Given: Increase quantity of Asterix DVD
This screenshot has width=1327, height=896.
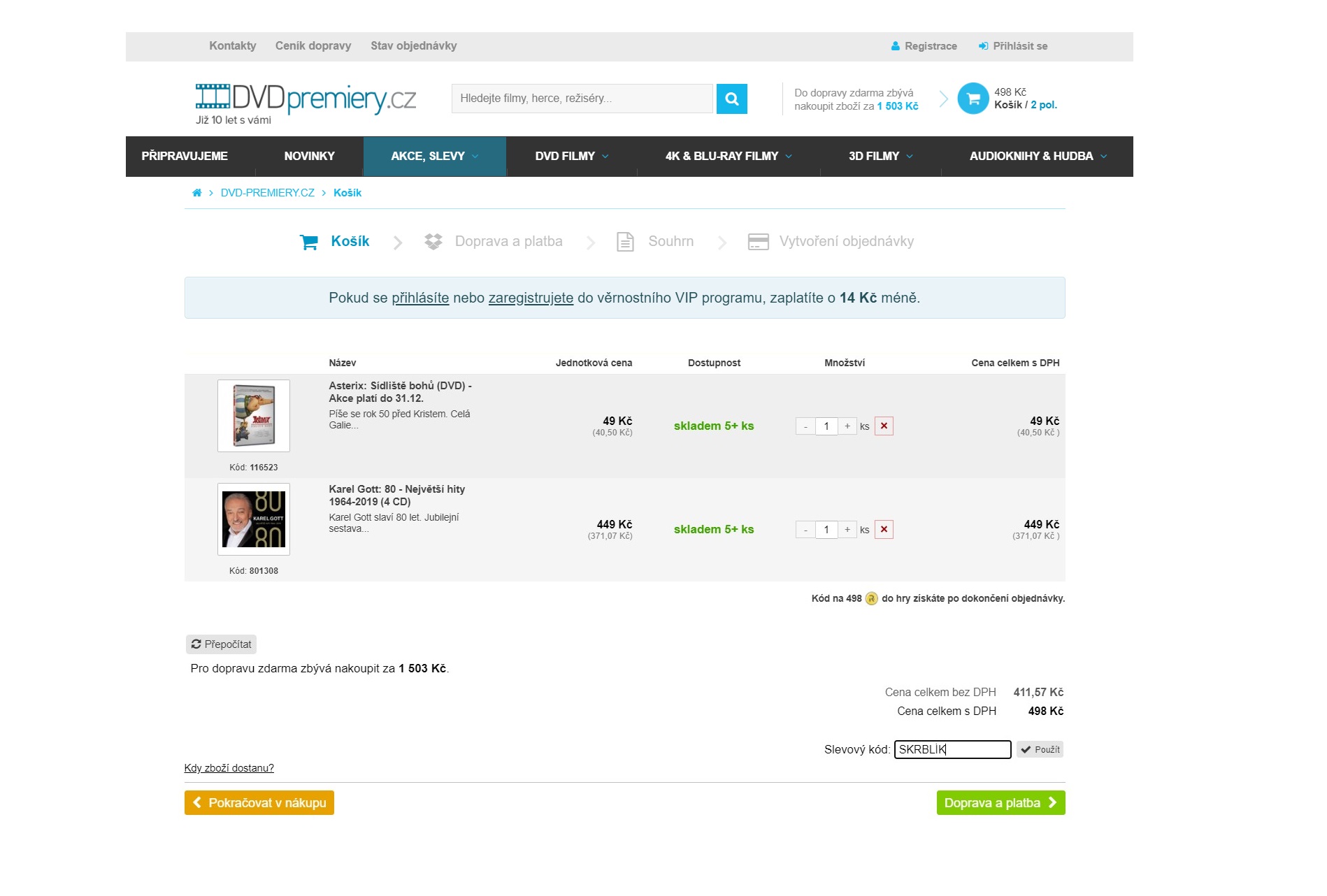Looking at the screenshot, I should tap(847, 426).
